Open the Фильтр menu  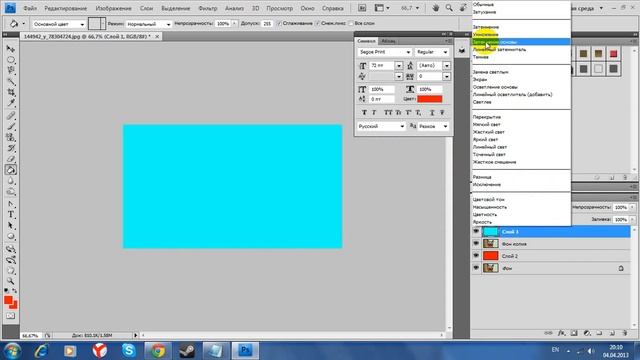[x=208, y=8]
